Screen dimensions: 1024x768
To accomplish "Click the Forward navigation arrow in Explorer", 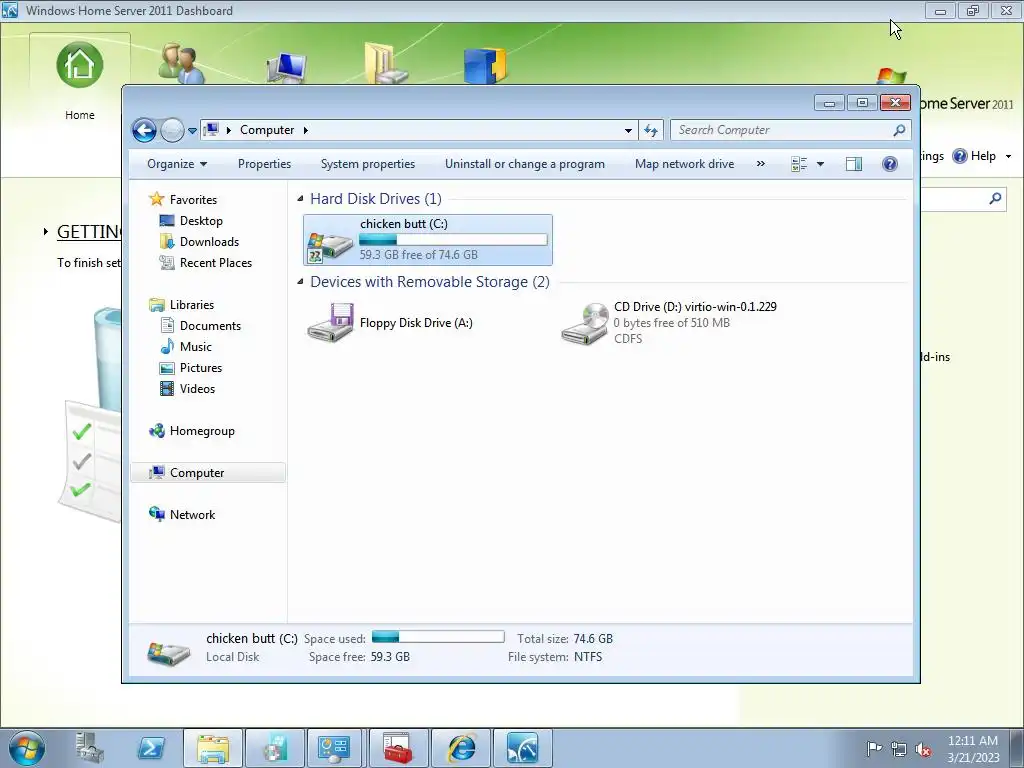I will tap(172, 130).
